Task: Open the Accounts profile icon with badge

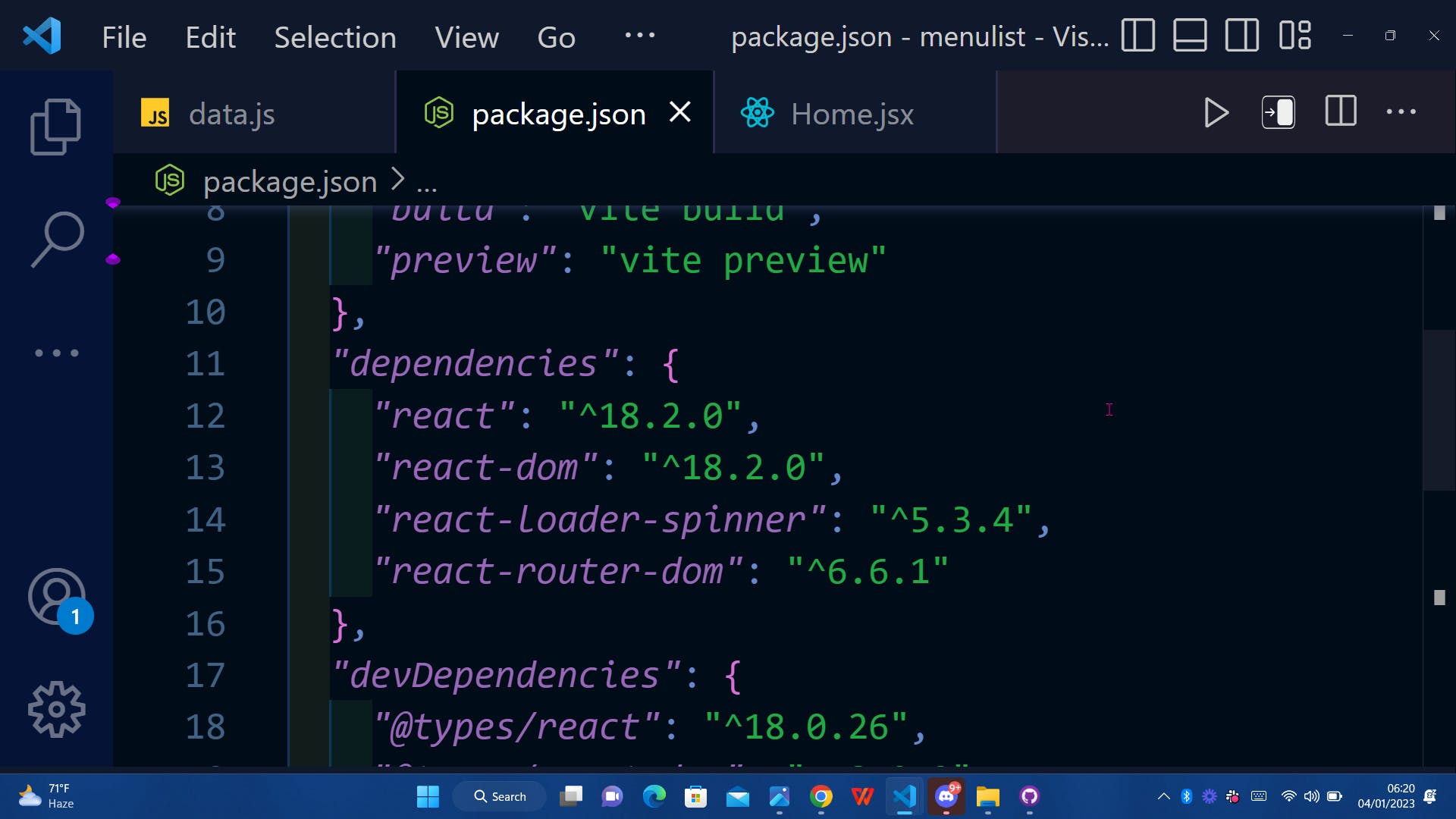Action: (x=57, y=598)
